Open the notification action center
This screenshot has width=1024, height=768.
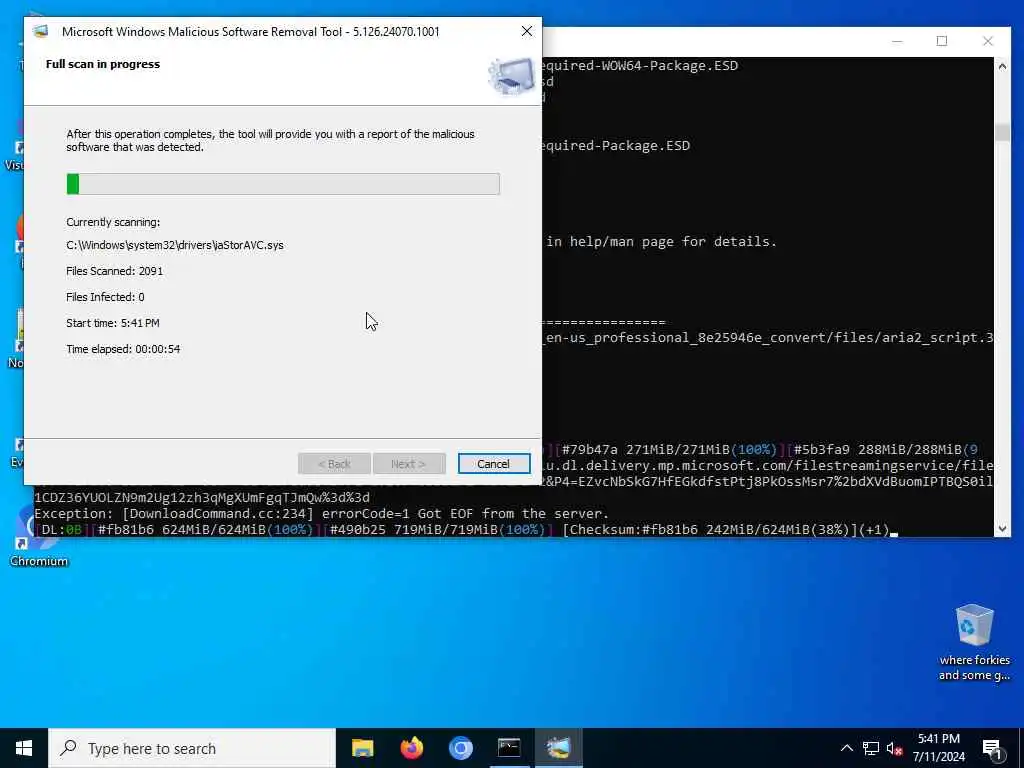coord(992,748)
